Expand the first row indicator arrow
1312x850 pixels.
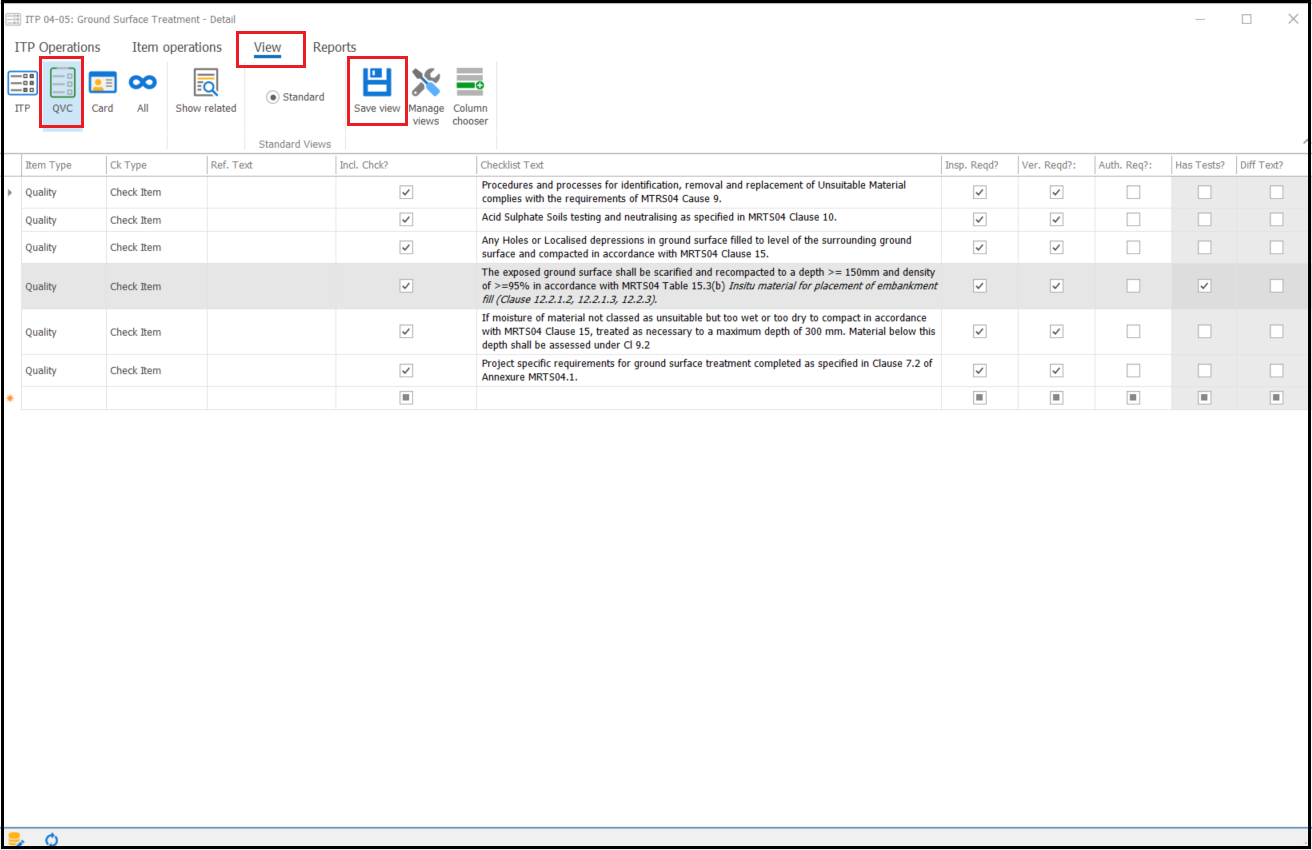click(x=11, y=192)
